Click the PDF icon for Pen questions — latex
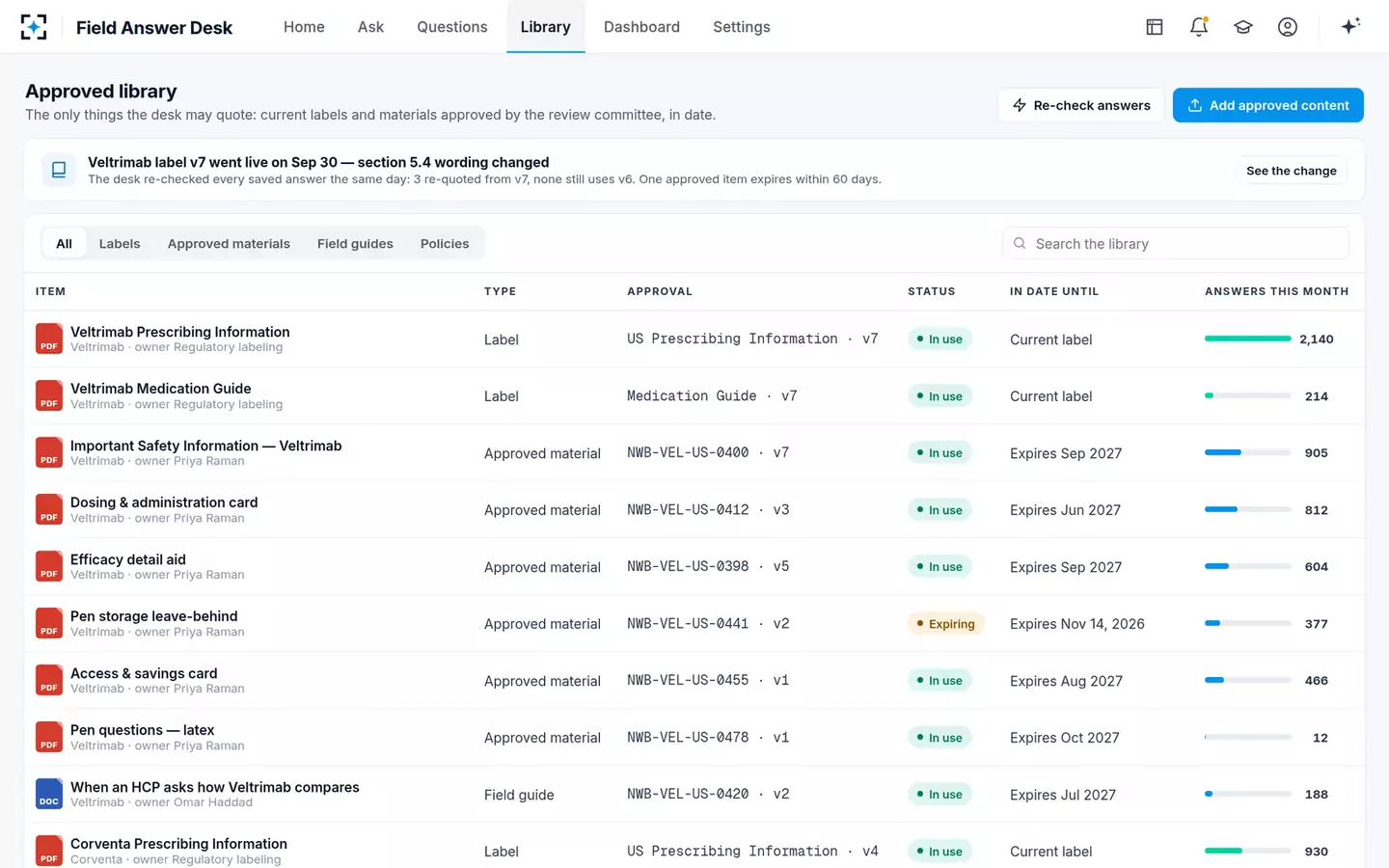 click(49, 737)
